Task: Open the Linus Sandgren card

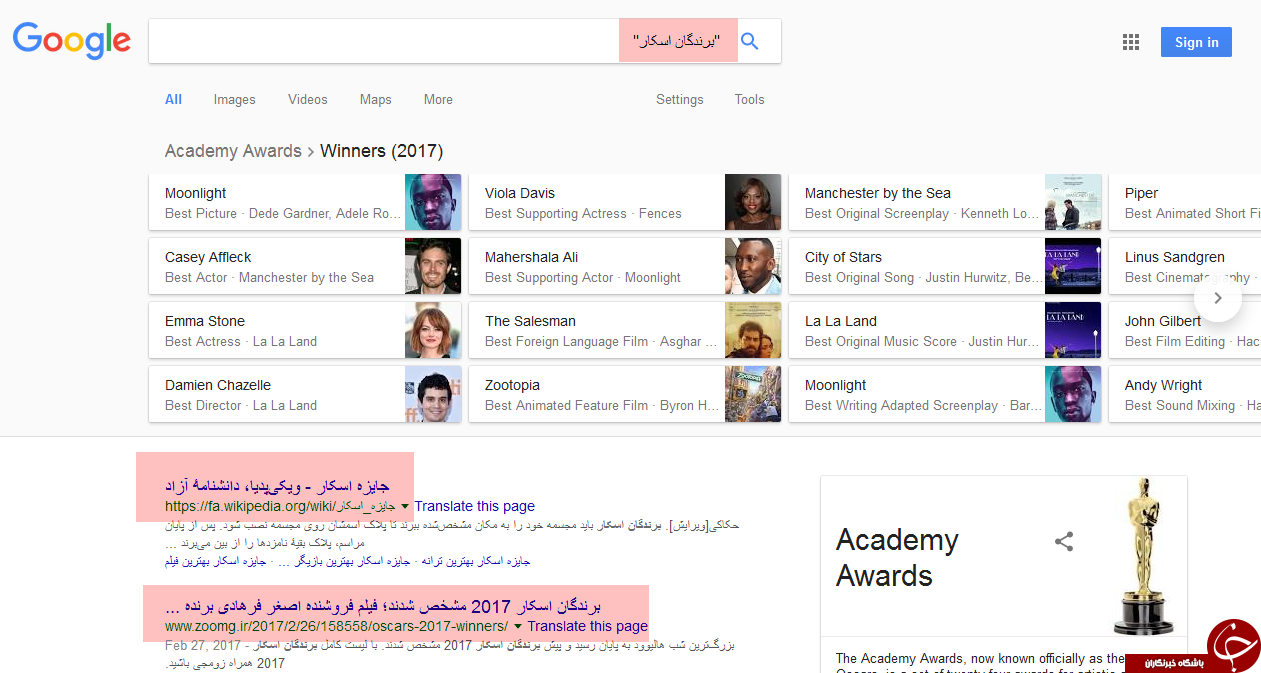Action: coord(1185,266)
